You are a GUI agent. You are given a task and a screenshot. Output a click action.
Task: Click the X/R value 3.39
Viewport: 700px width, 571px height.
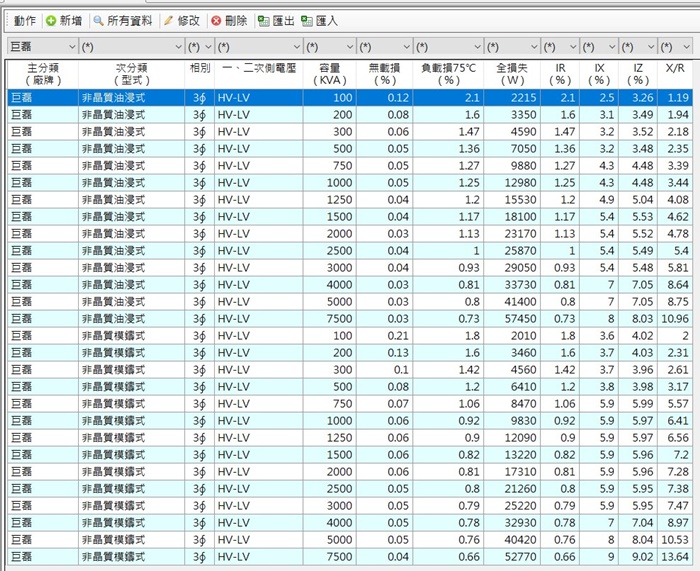point(678,166)
